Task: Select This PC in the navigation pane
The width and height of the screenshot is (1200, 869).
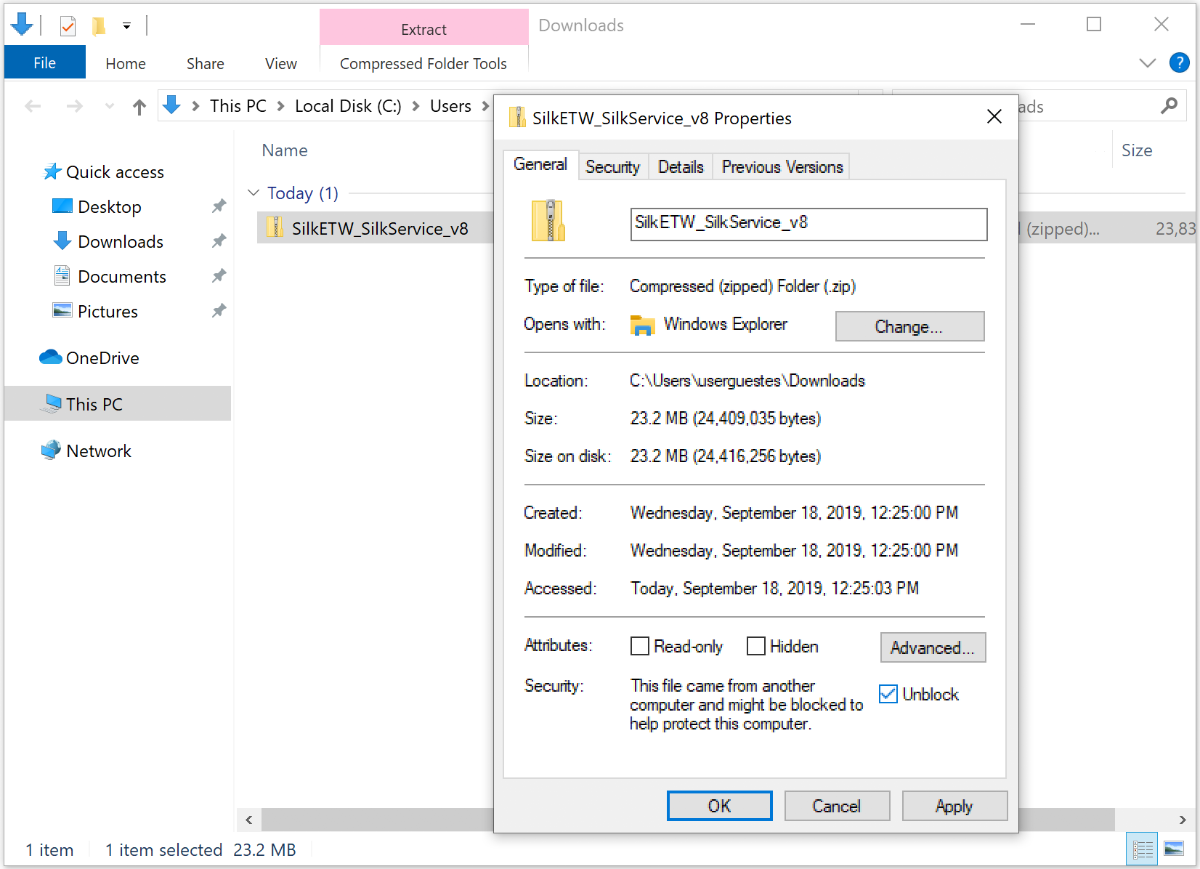Action: click(x=118, y=404)
